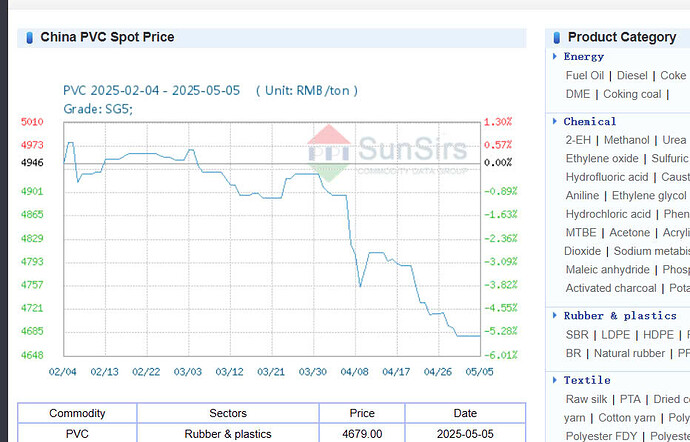Open the Ethylene oxide link
This screenshot has height=442, width=690.
[x=602, y=158]
